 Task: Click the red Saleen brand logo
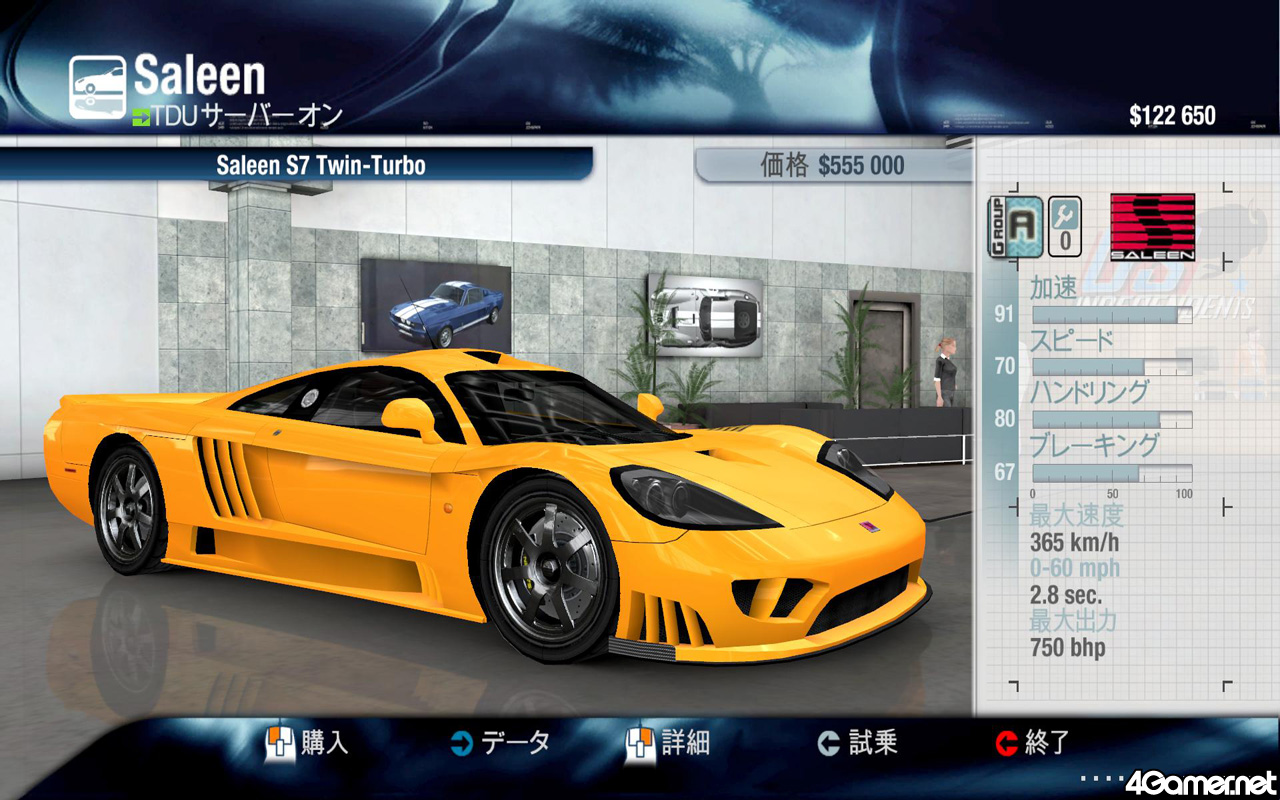[x=1153, y=226]
